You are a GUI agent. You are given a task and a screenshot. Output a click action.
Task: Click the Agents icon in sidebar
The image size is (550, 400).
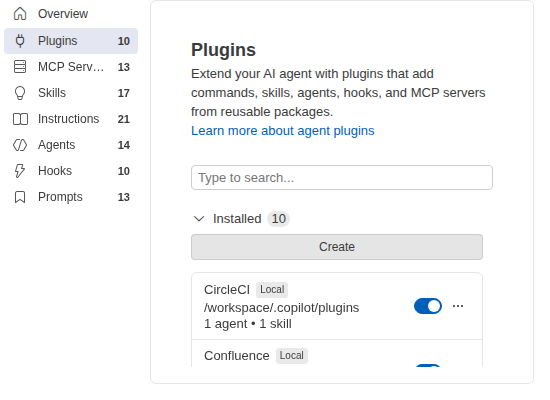pos(20,145)
